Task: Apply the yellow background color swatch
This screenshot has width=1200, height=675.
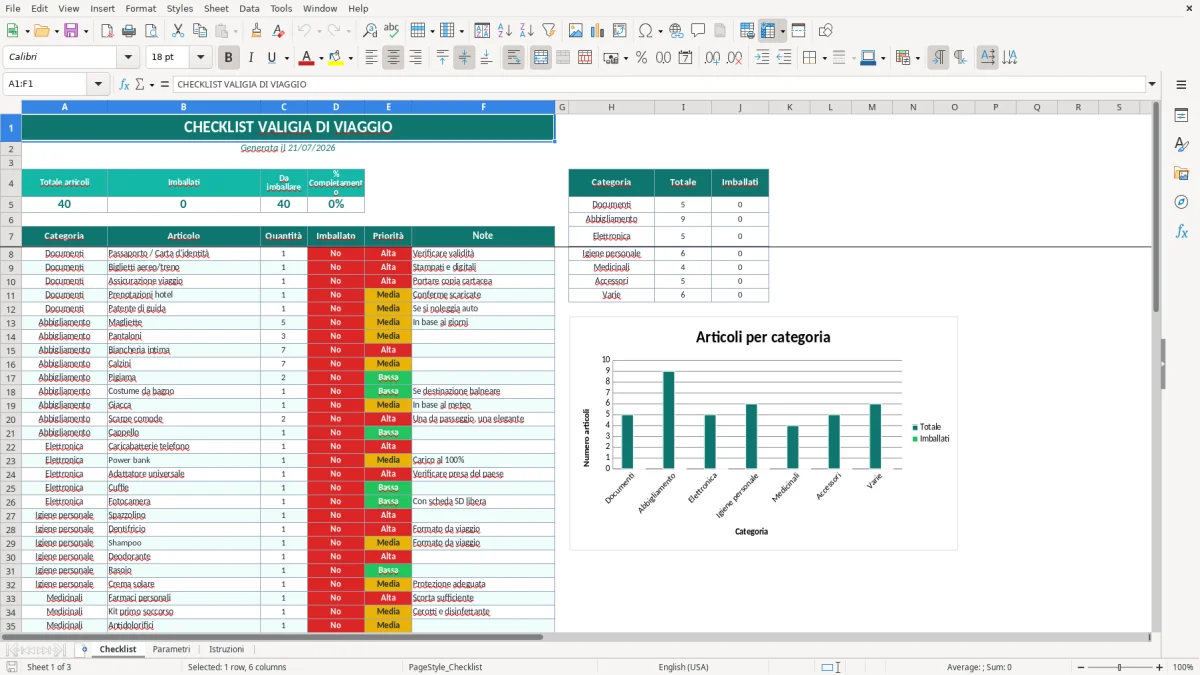Action: (x=336, y=58)
